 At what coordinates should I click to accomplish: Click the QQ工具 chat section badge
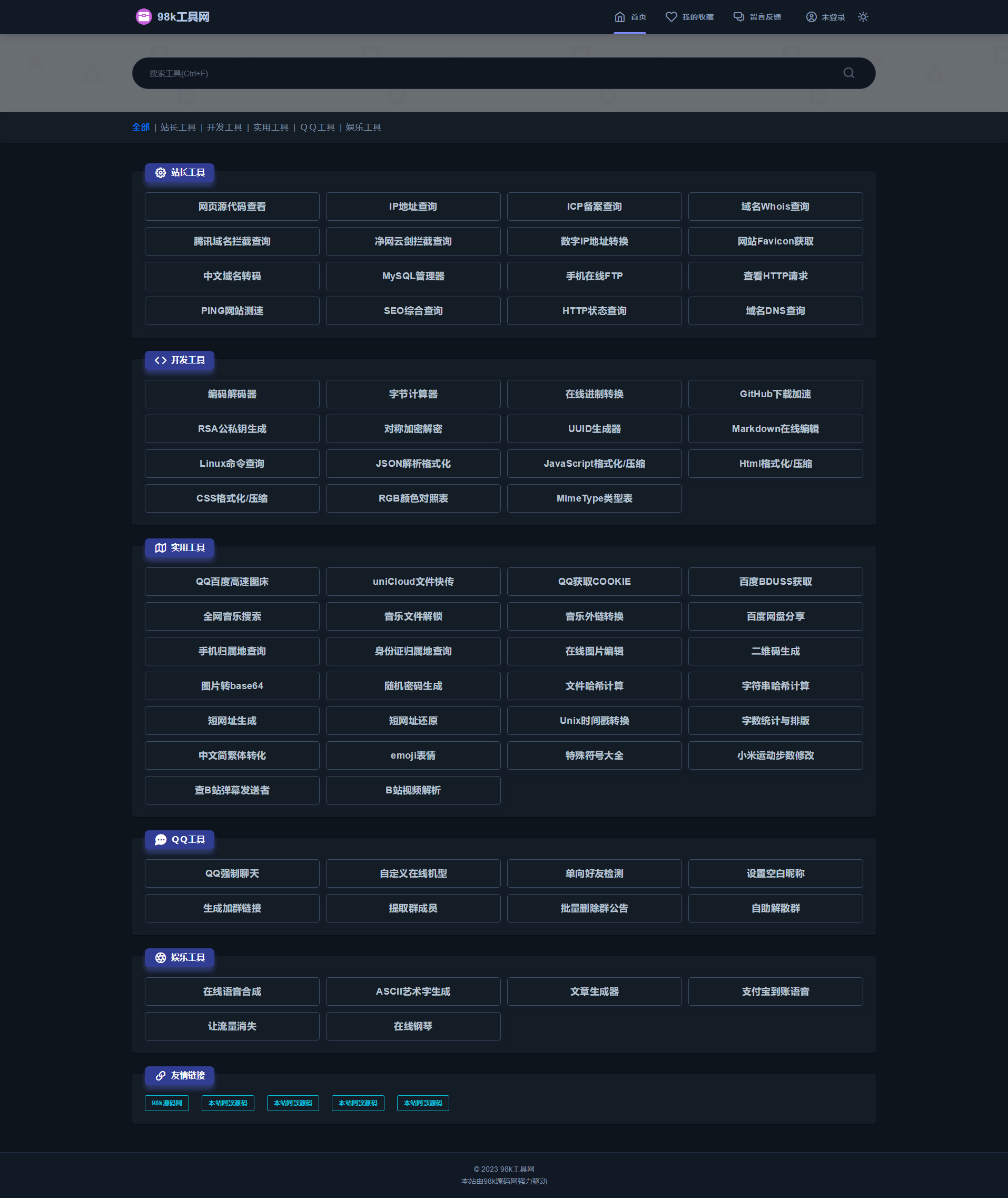pyautogui.click(x=180, y=840)
